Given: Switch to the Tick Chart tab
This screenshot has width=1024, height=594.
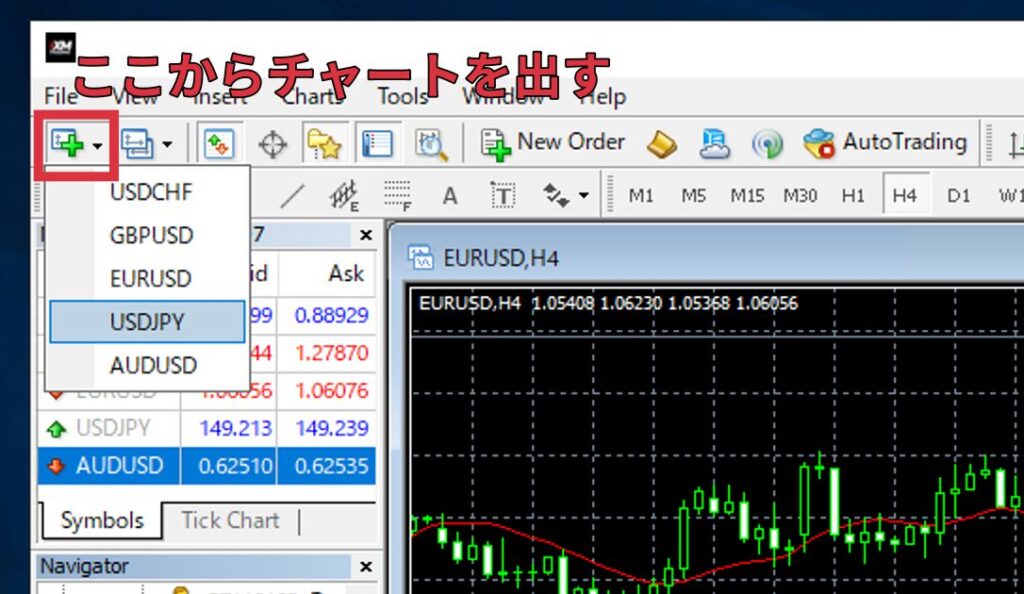Looking at the screenshot, I should click(230, 520).
